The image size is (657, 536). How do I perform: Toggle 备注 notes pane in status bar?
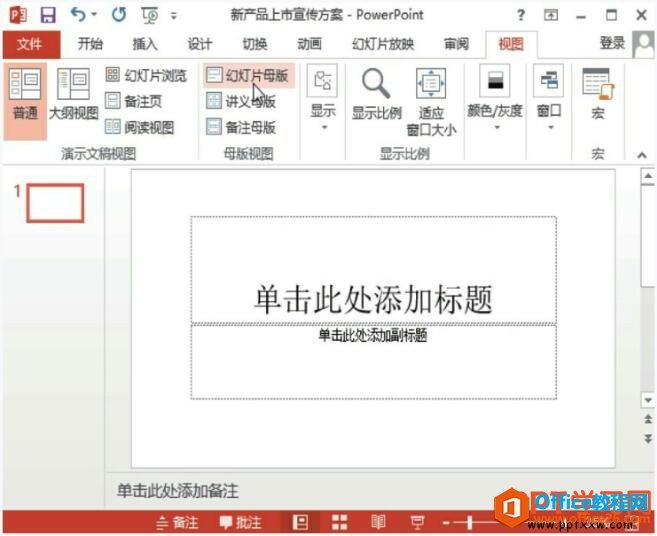click(177, 523)
